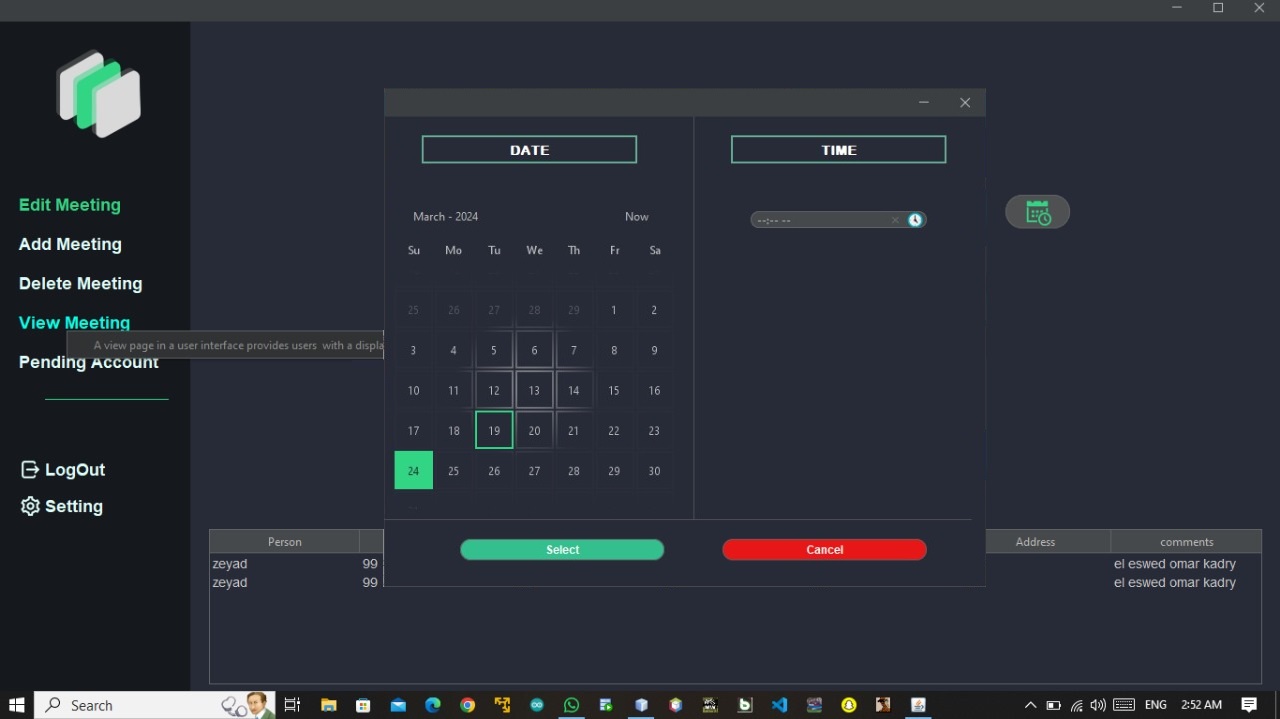Viewport: 1280px width, 719px height.
Task: Click the Person column header
Action: (x=285, y=542)
